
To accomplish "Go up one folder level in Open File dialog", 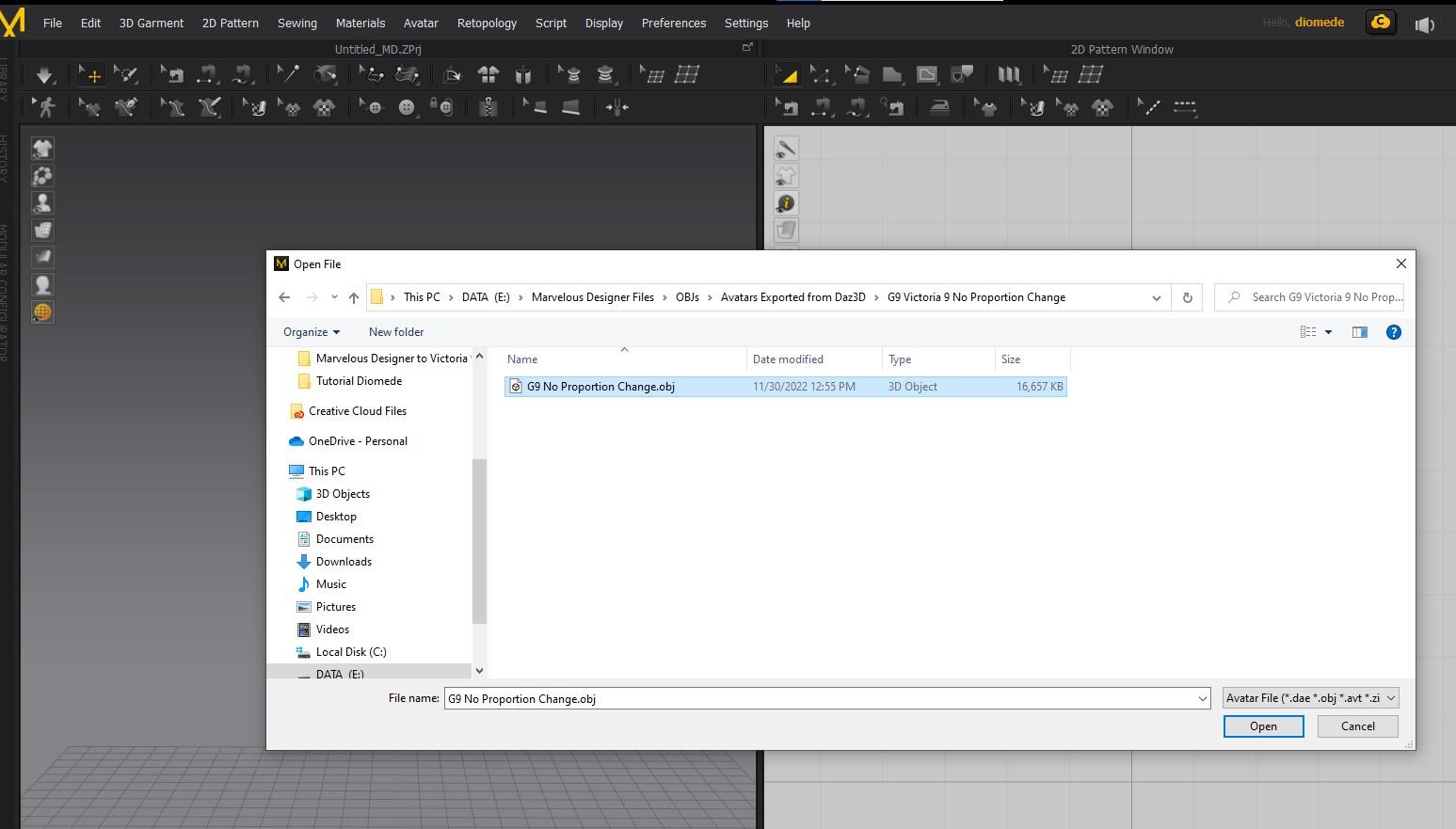I will point(354,297).
